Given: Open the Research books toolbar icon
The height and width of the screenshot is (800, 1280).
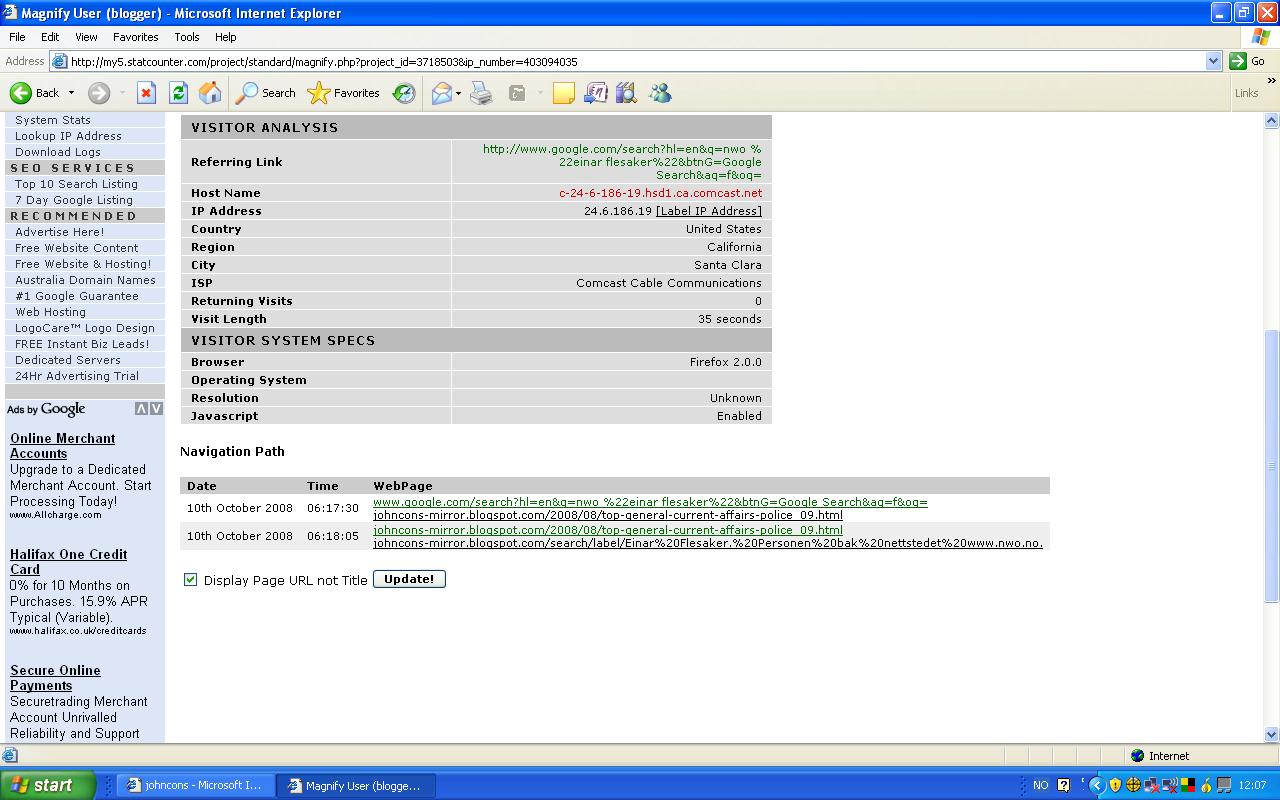Looking at the screenshot, I should [x=627, y=93].
